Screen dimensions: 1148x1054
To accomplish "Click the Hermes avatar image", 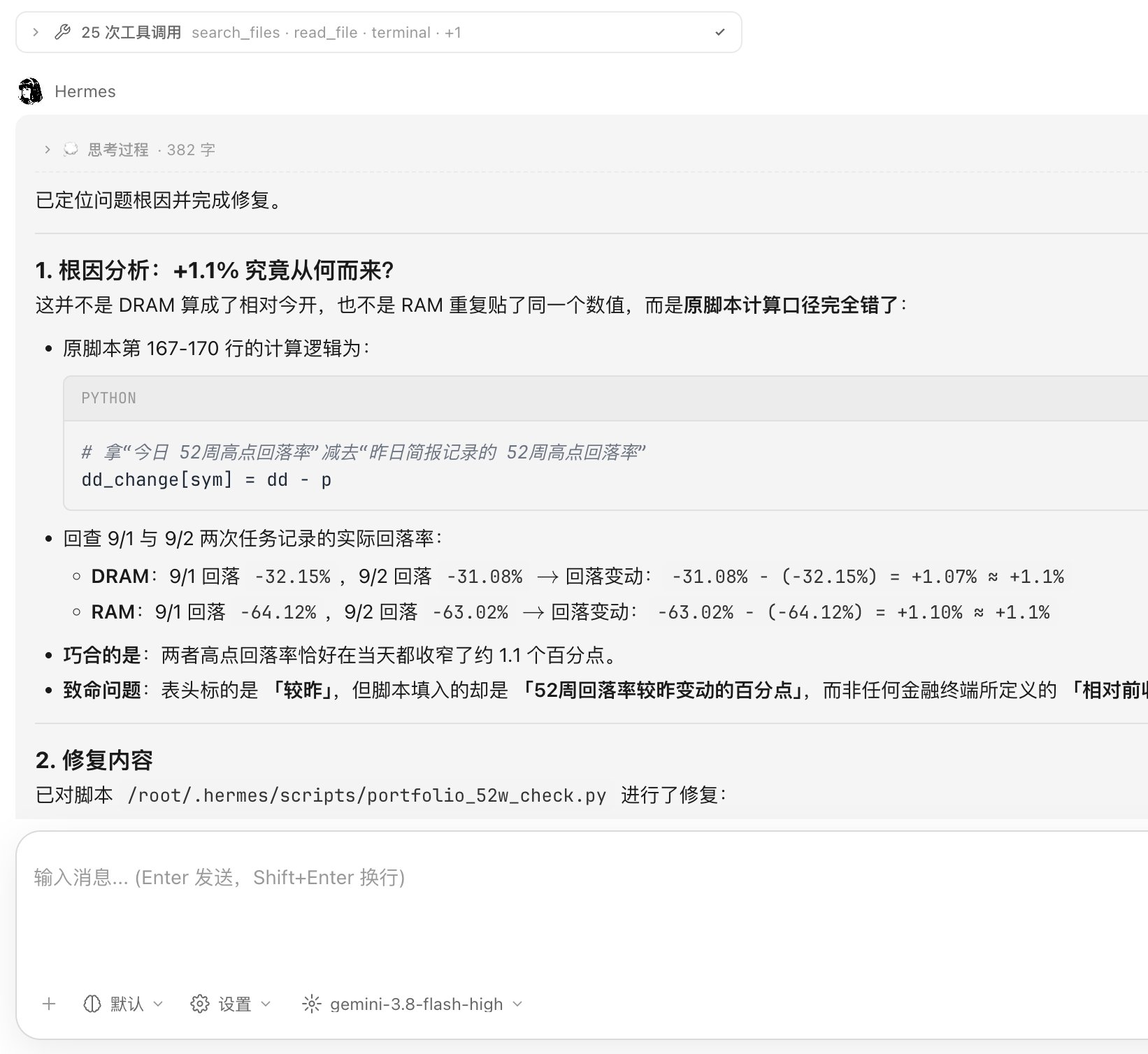I will [x=30, y=92].
